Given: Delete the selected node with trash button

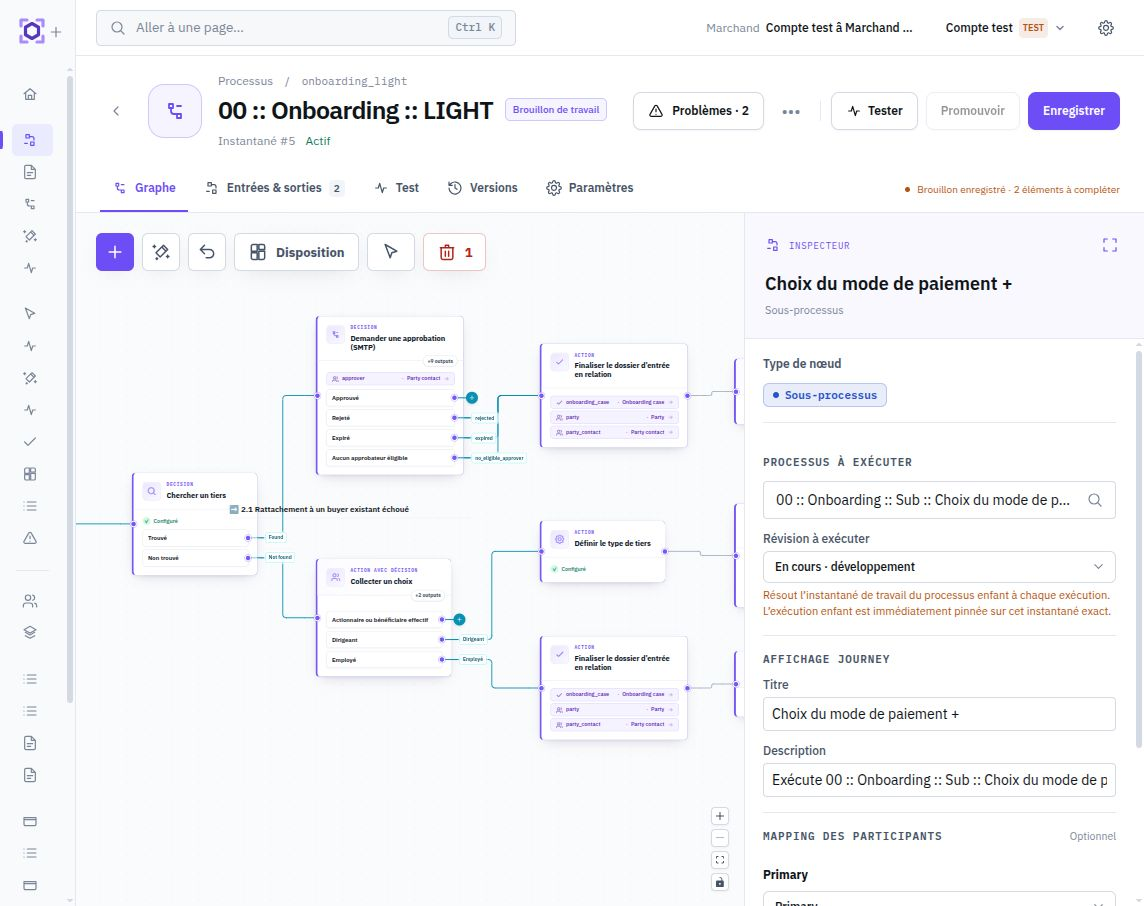Looking at the screenshot, I should (455, 252).
